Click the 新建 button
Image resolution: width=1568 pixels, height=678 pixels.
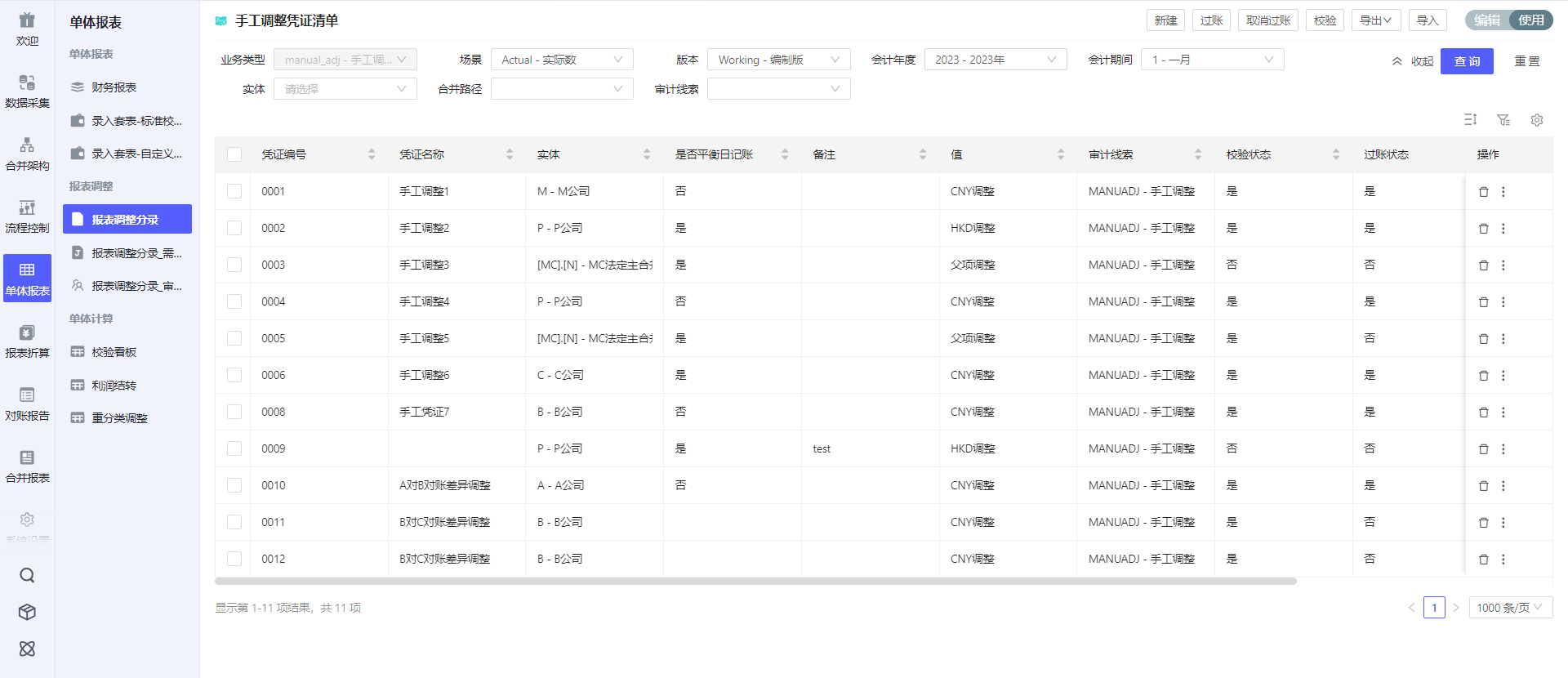point(1165,20)
